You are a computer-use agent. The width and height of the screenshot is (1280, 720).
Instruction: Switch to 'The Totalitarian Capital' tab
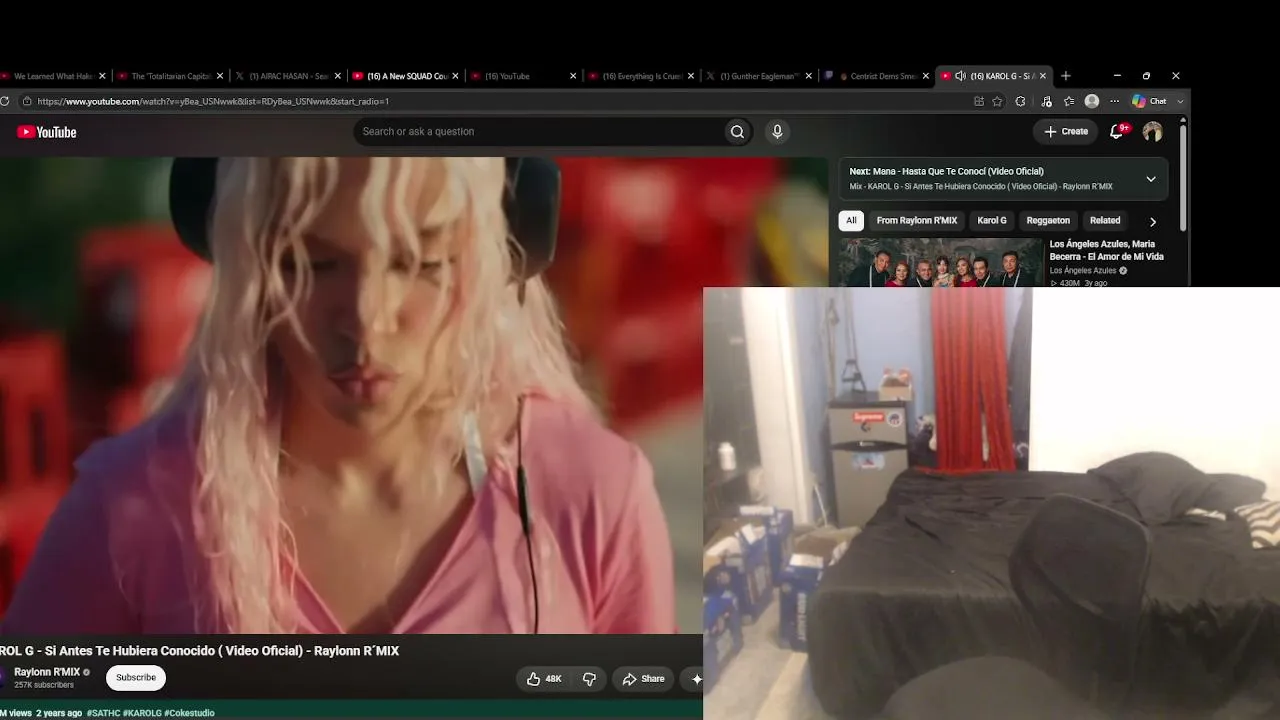pyautogui.click(x=170, y=76)
